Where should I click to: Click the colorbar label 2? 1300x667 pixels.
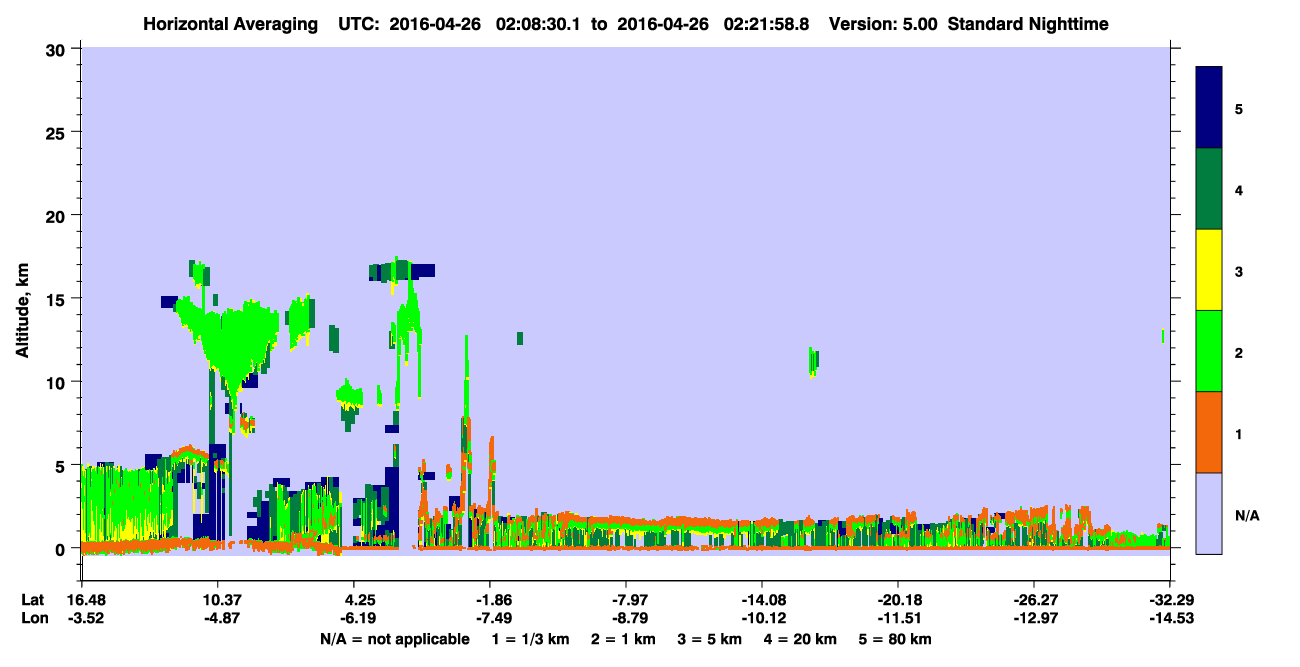(1238, 351)
